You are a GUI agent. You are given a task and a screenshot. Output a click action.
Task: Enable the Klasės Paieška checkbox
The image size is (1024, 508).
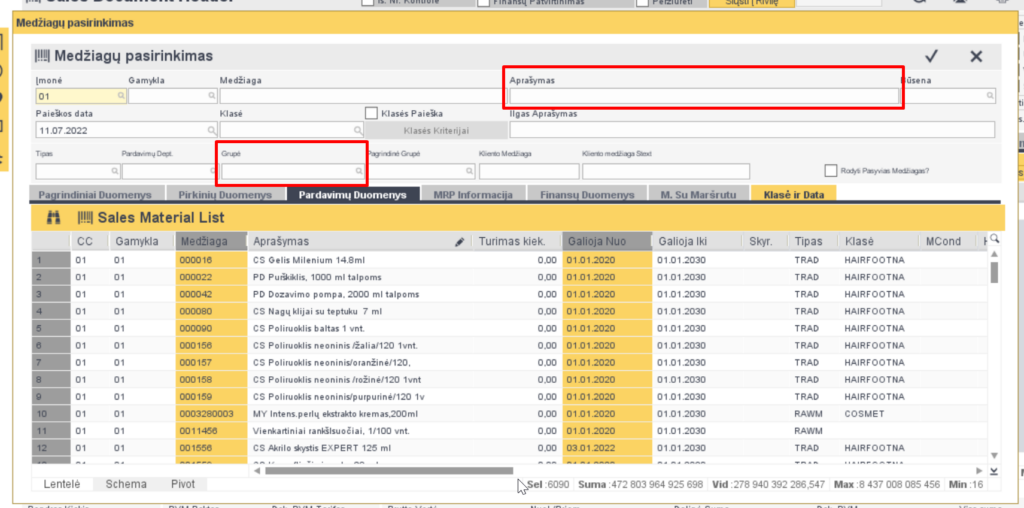[371, 114]
